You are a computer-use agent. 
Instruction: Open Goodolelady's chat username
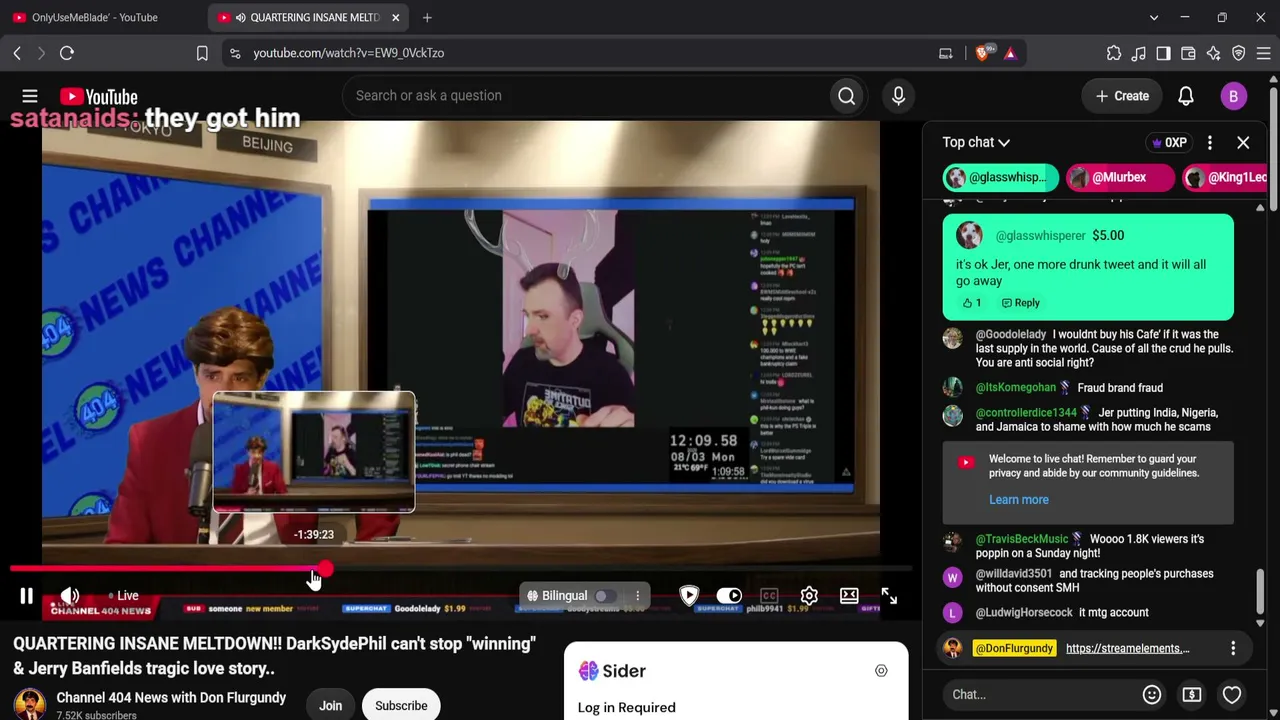(x=1011, y=335)
